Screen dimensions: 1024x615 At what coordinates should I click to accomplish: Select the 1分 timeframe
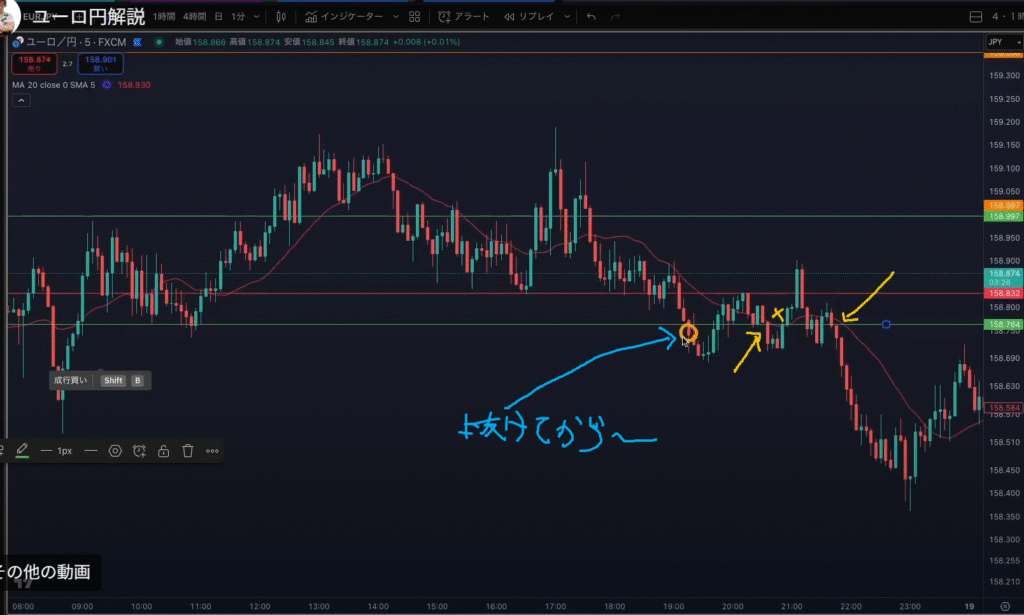238,17
